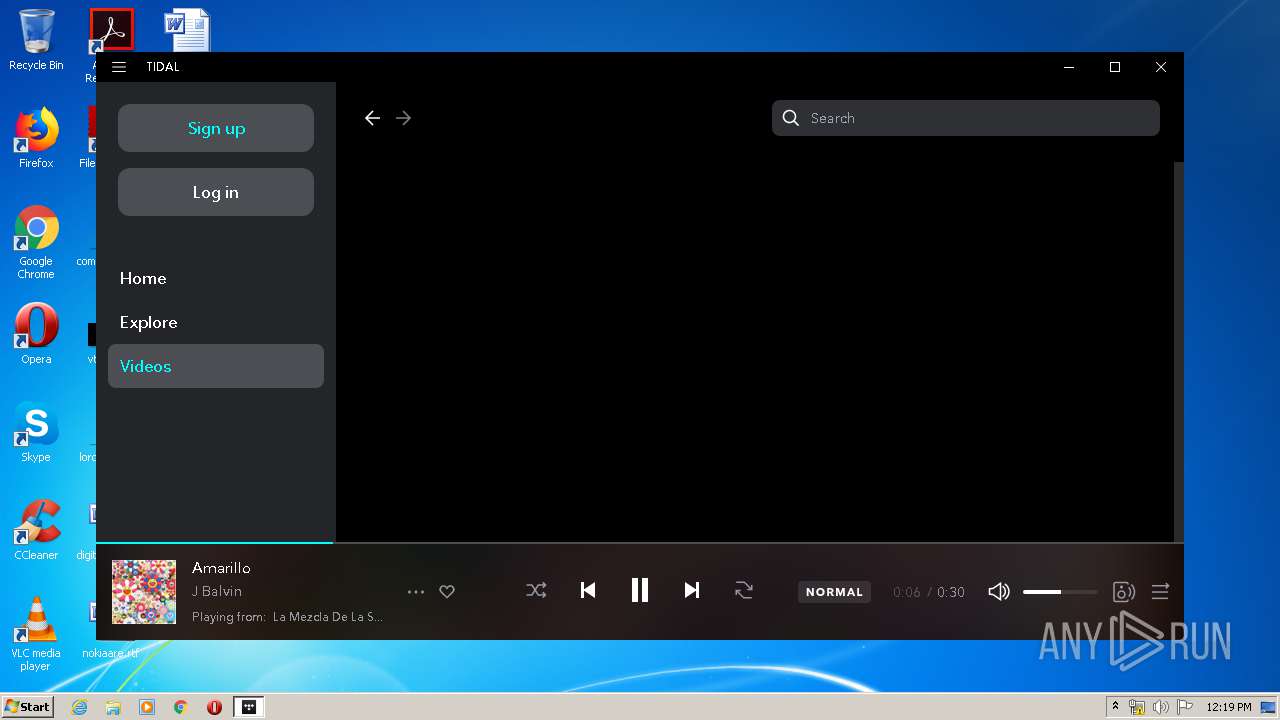Skip to the previous track
The height and width of the screenshot is (720, 1280).
click(588, 591)
